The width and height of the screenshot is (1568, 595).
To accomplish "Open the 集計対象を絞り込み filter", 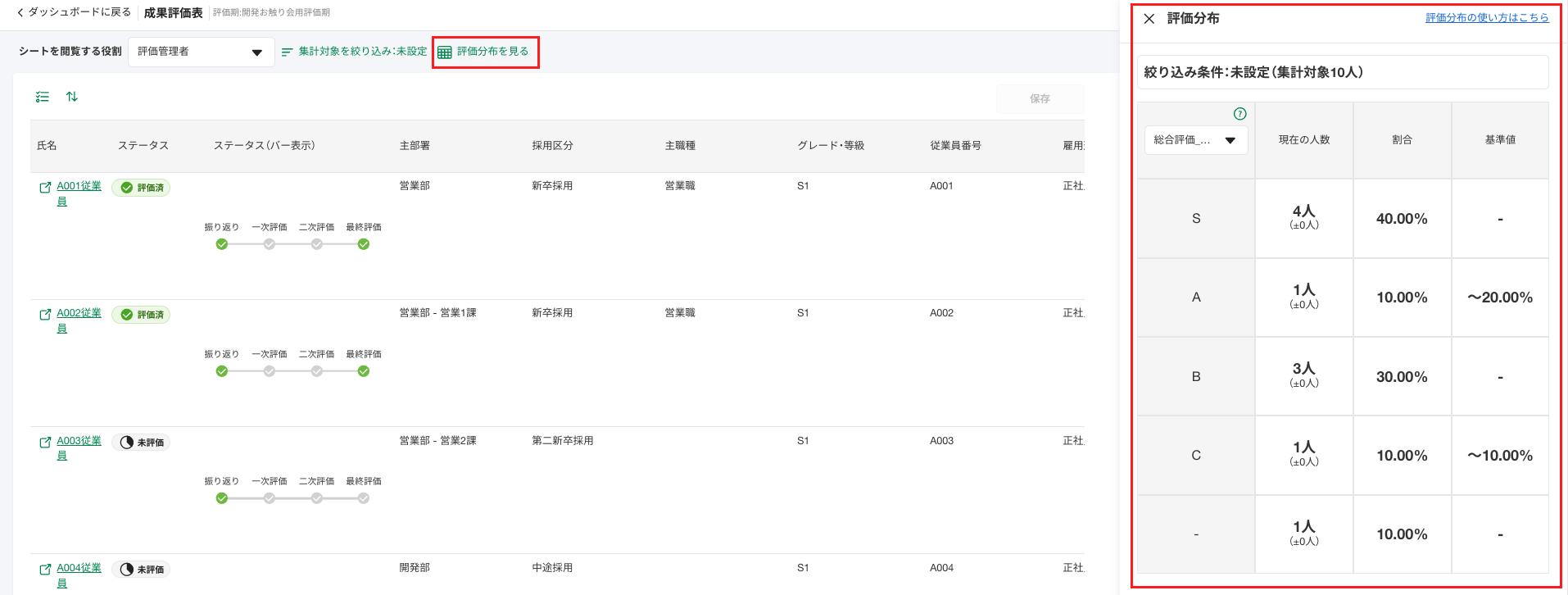I will tap(354, 52).
